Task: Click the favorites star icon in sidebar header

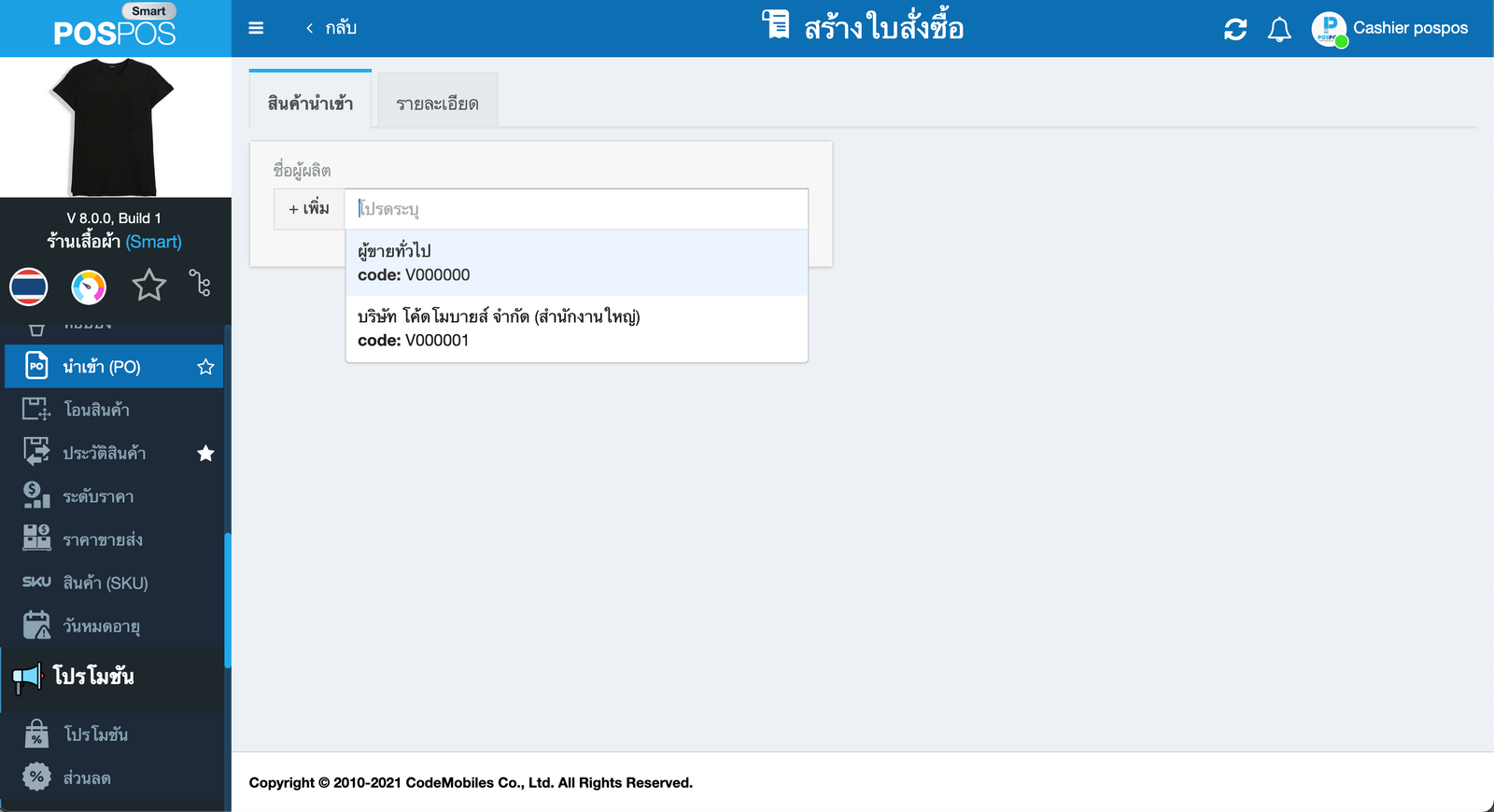Action: point(148,285)
